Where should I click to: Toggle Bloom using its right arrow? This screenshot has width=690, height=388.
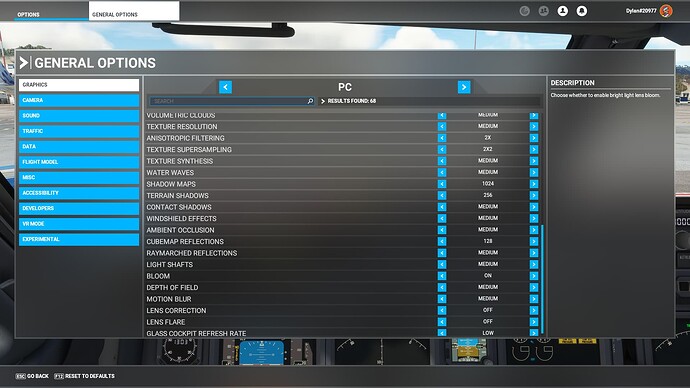[x=534, y=276]
